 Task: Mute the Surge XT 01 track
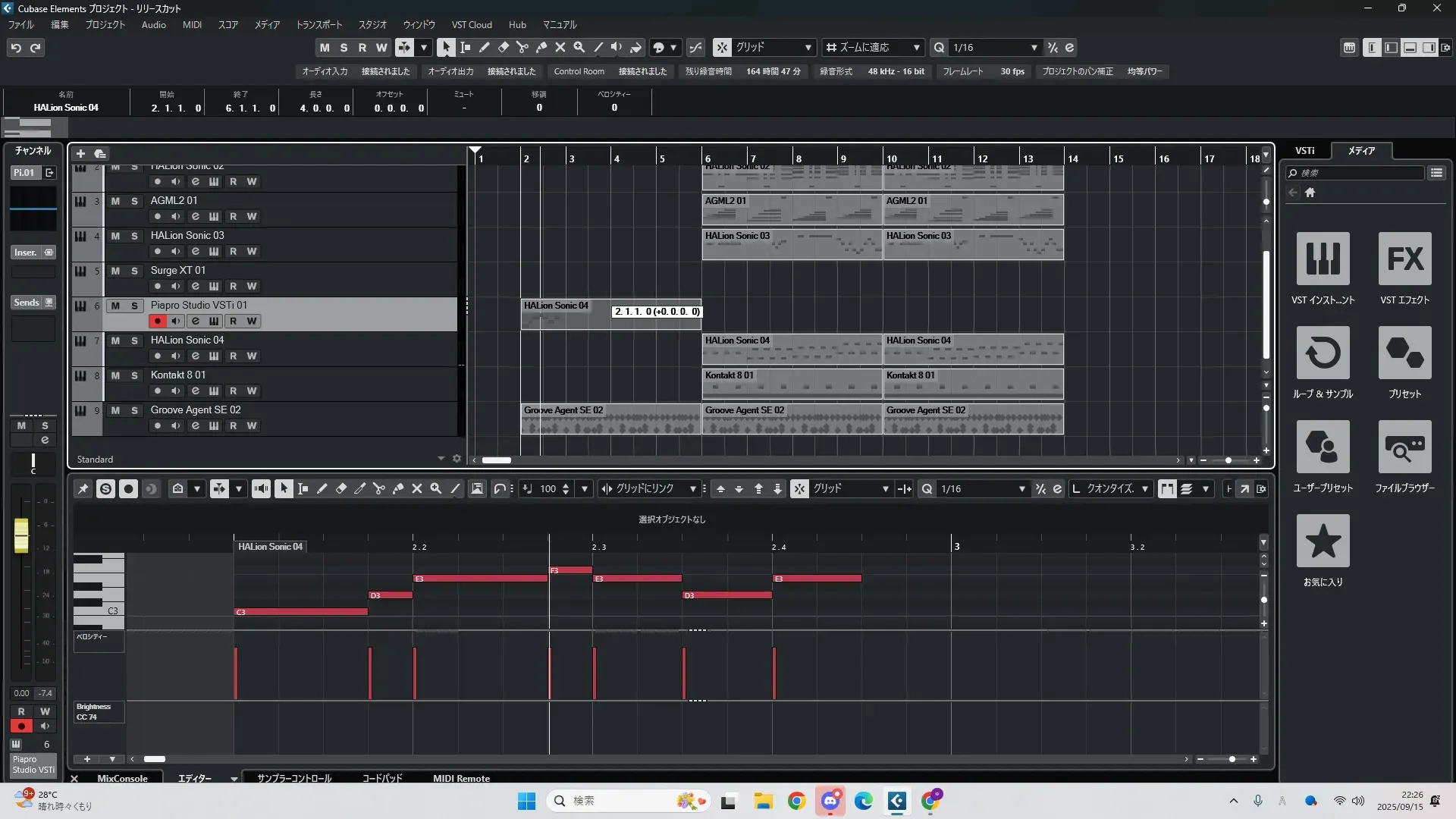[x=115, y=271]
